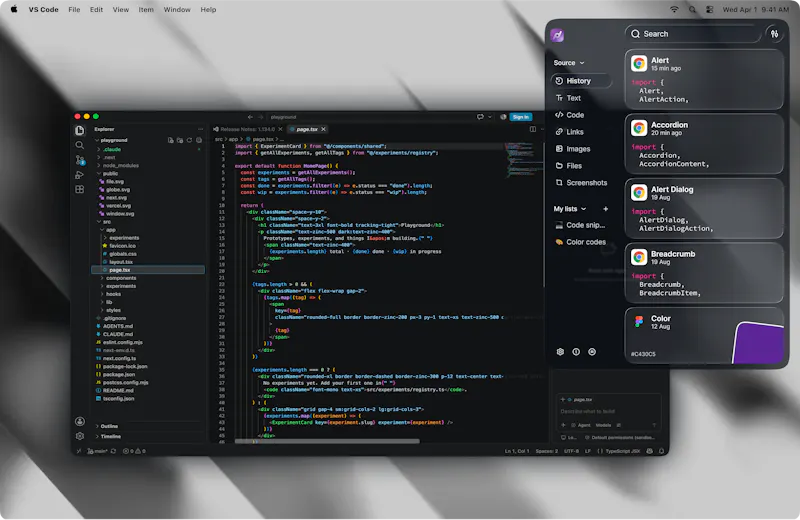Click the notifications bell in the VS Code status bar
800x520 pixels.
point(662,451)
